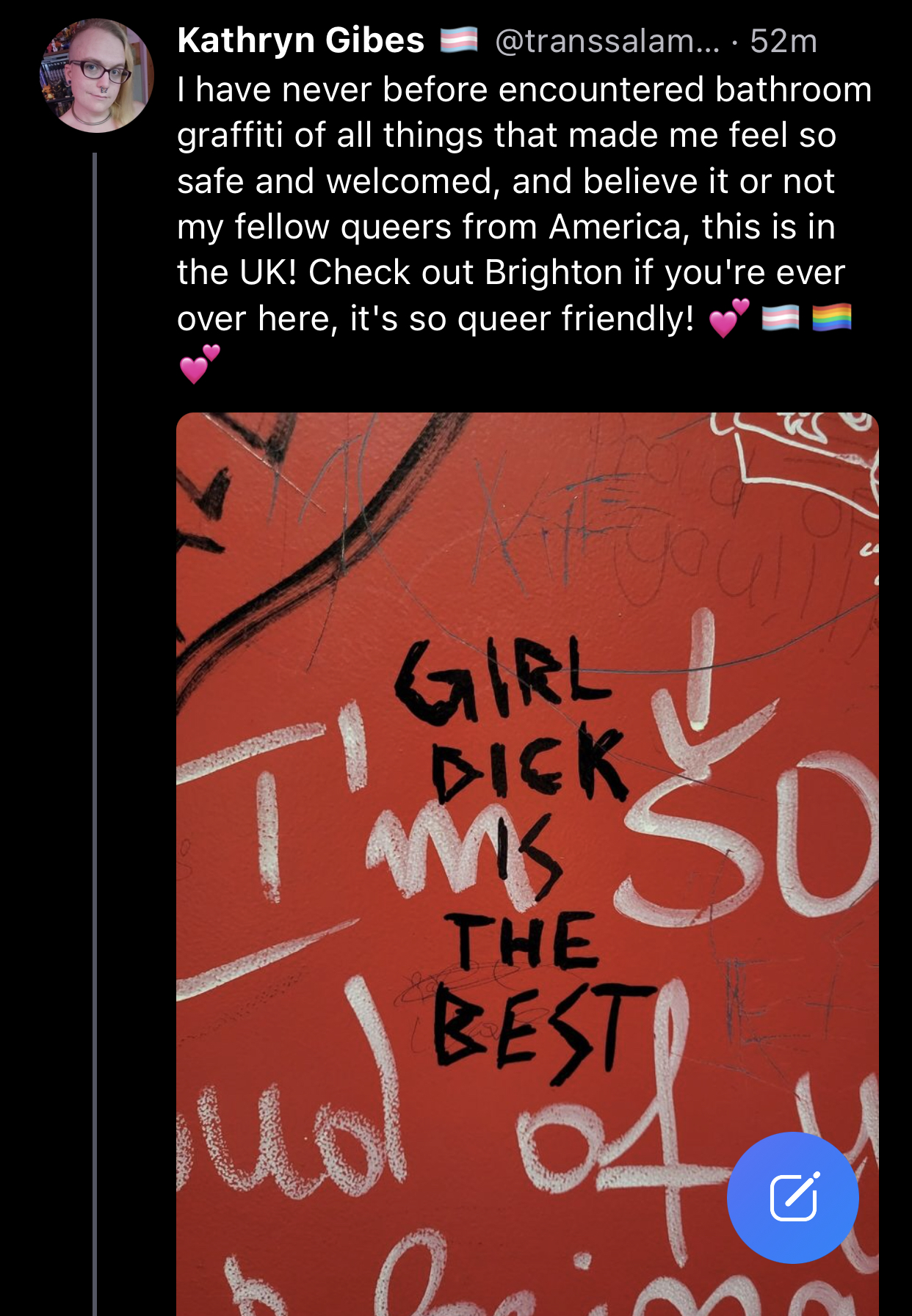Tap the hearts emoji on the tweet's last line
912x1316 pixels.
[199, 364]
